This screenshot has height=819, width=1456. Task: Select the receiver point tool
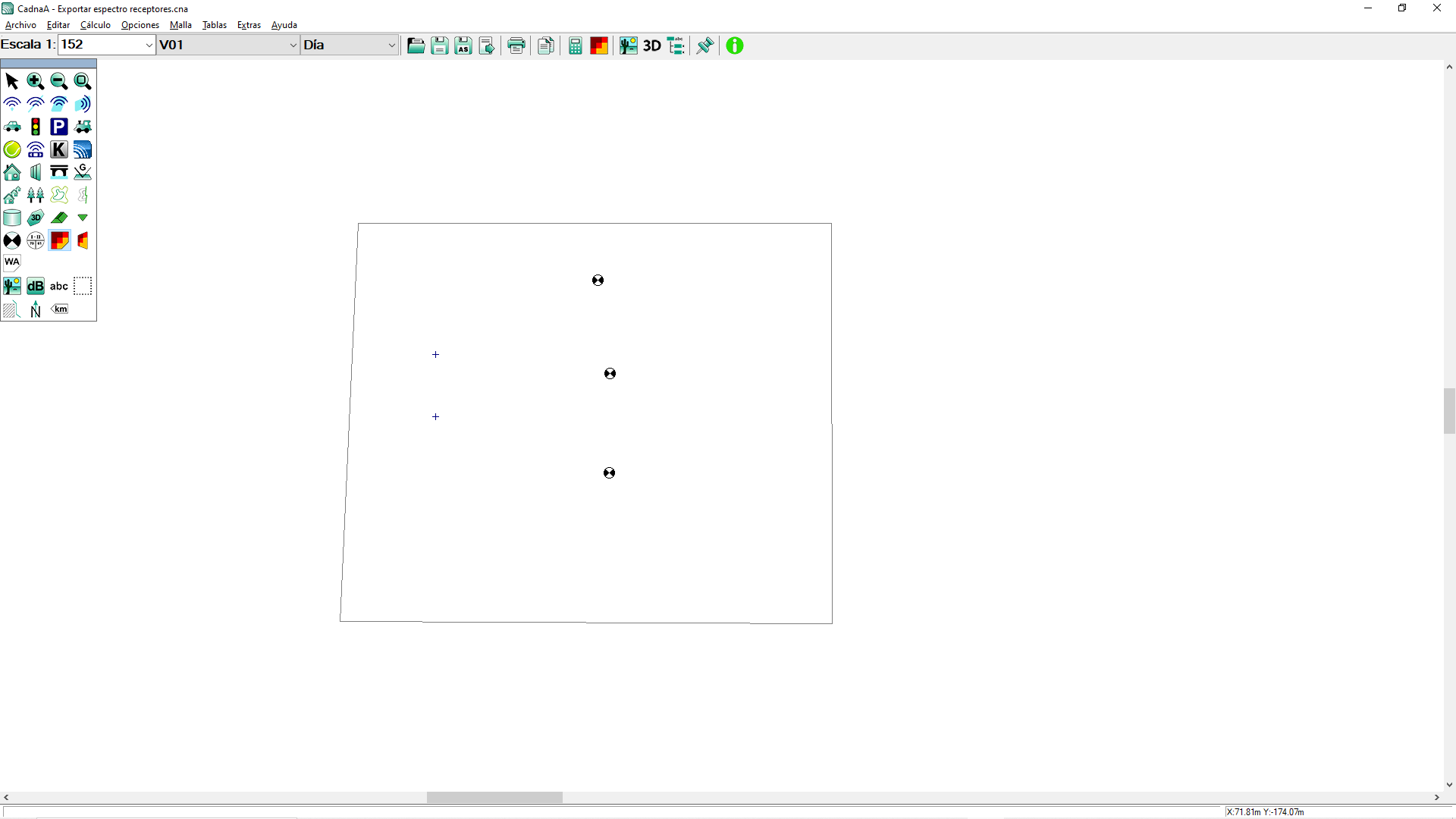tap(12, 240)
